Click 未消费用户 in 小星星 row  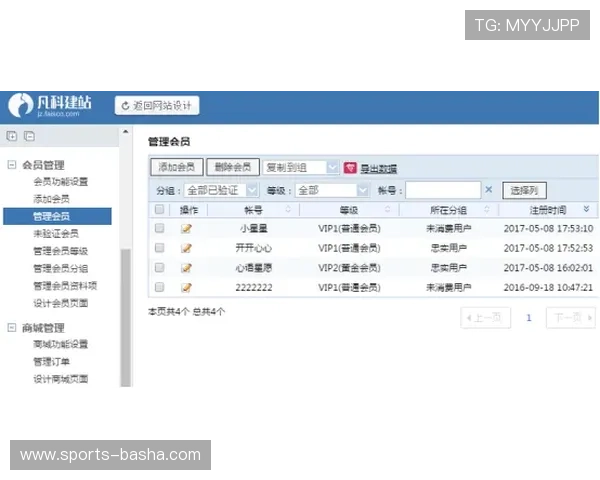point(448,229)
